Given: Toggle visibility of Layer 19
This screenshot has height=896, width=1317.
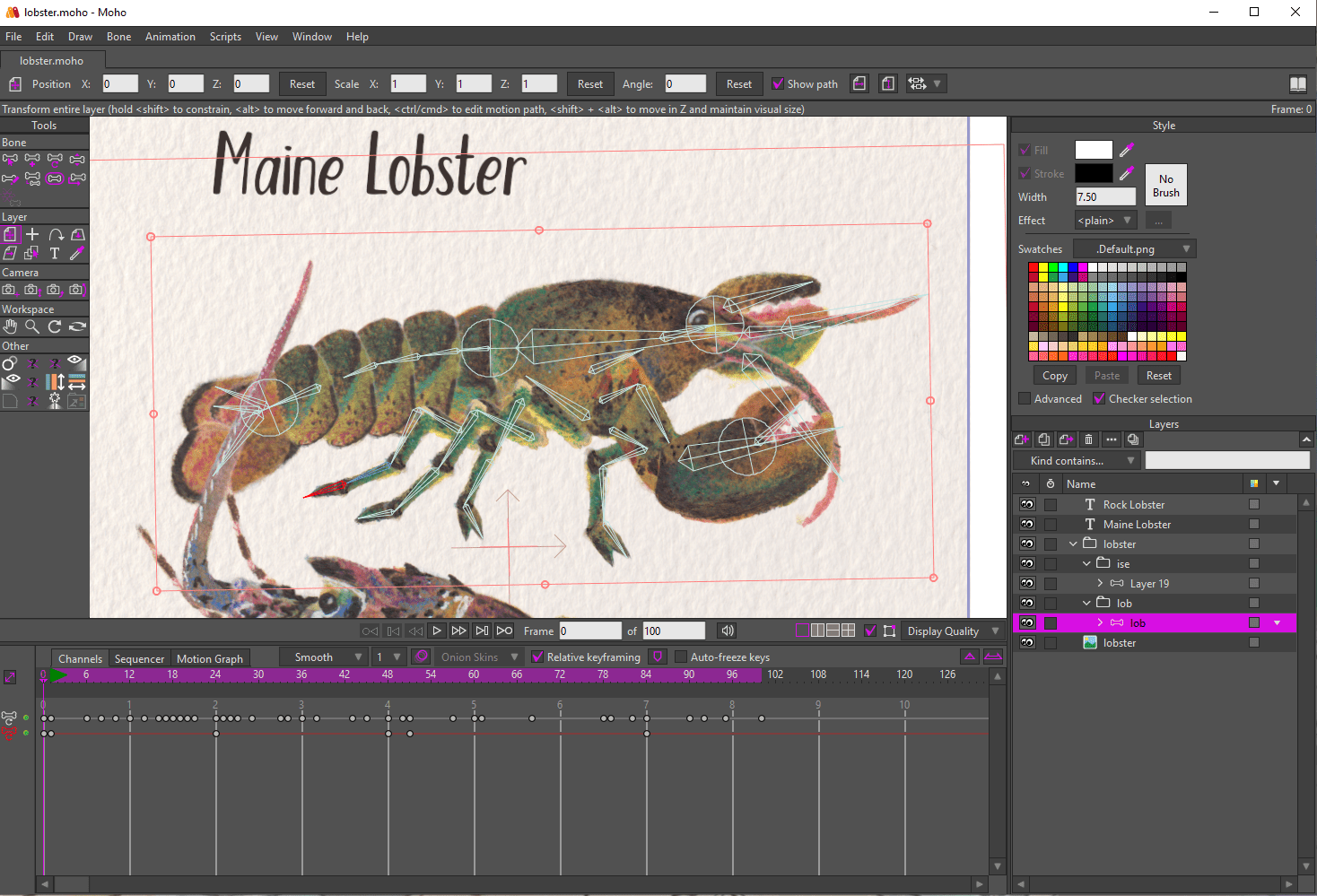Looking at the screenshot, I should coord(1027,584).
